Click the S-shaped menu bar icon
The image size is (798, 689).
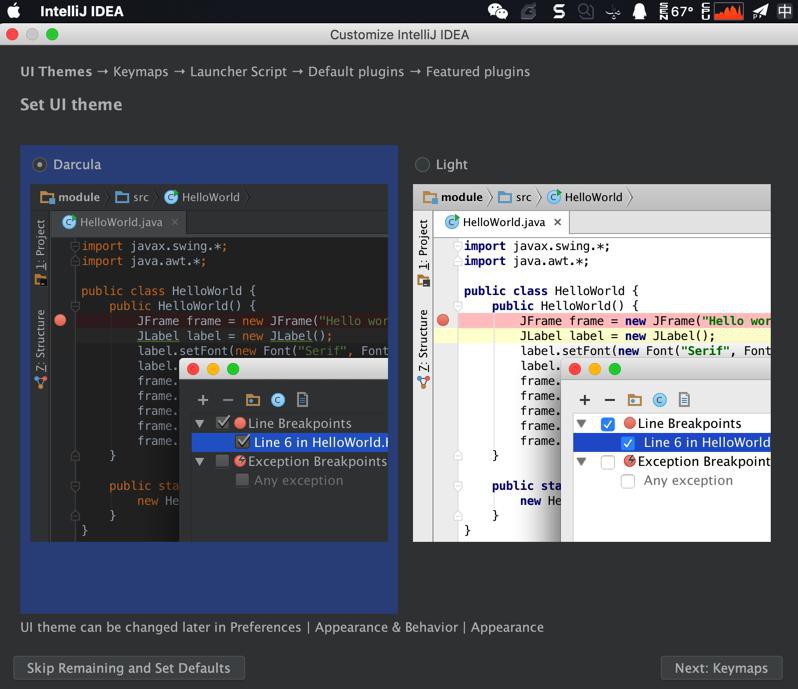[x=559, y=11]
